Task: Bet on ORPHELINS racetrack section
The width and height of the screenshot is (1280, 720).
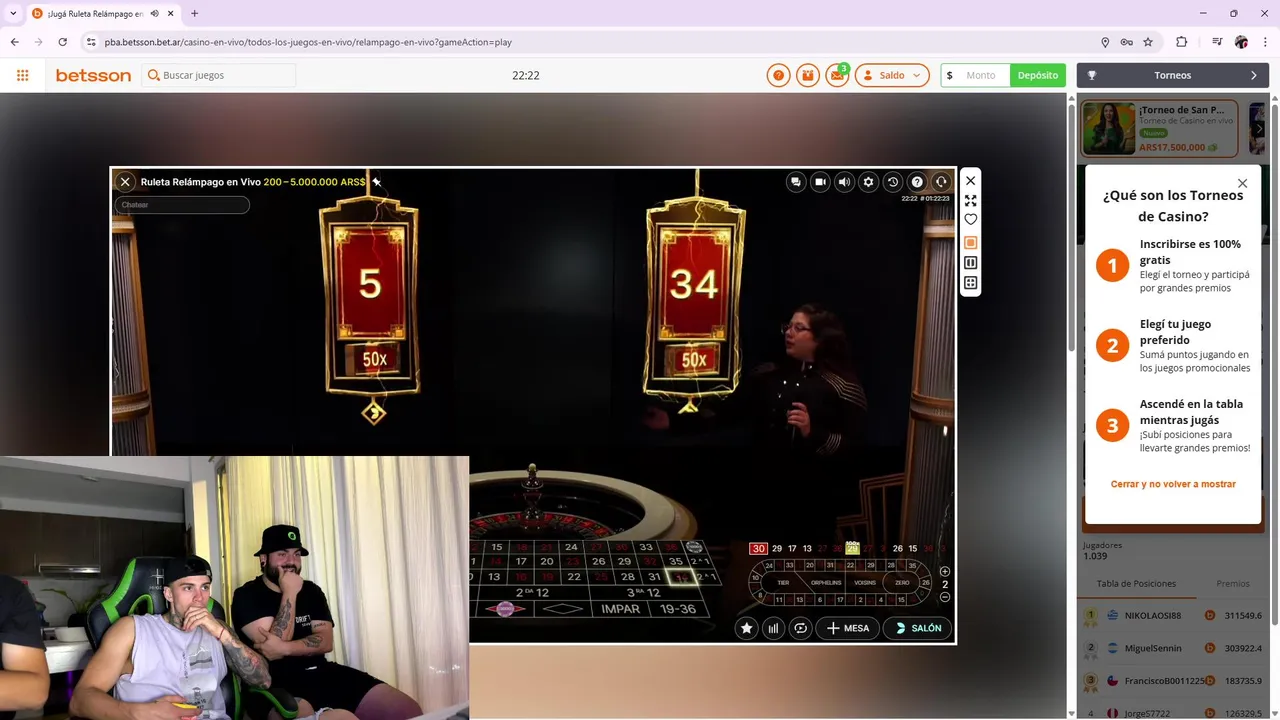Action: click(826, 582)
